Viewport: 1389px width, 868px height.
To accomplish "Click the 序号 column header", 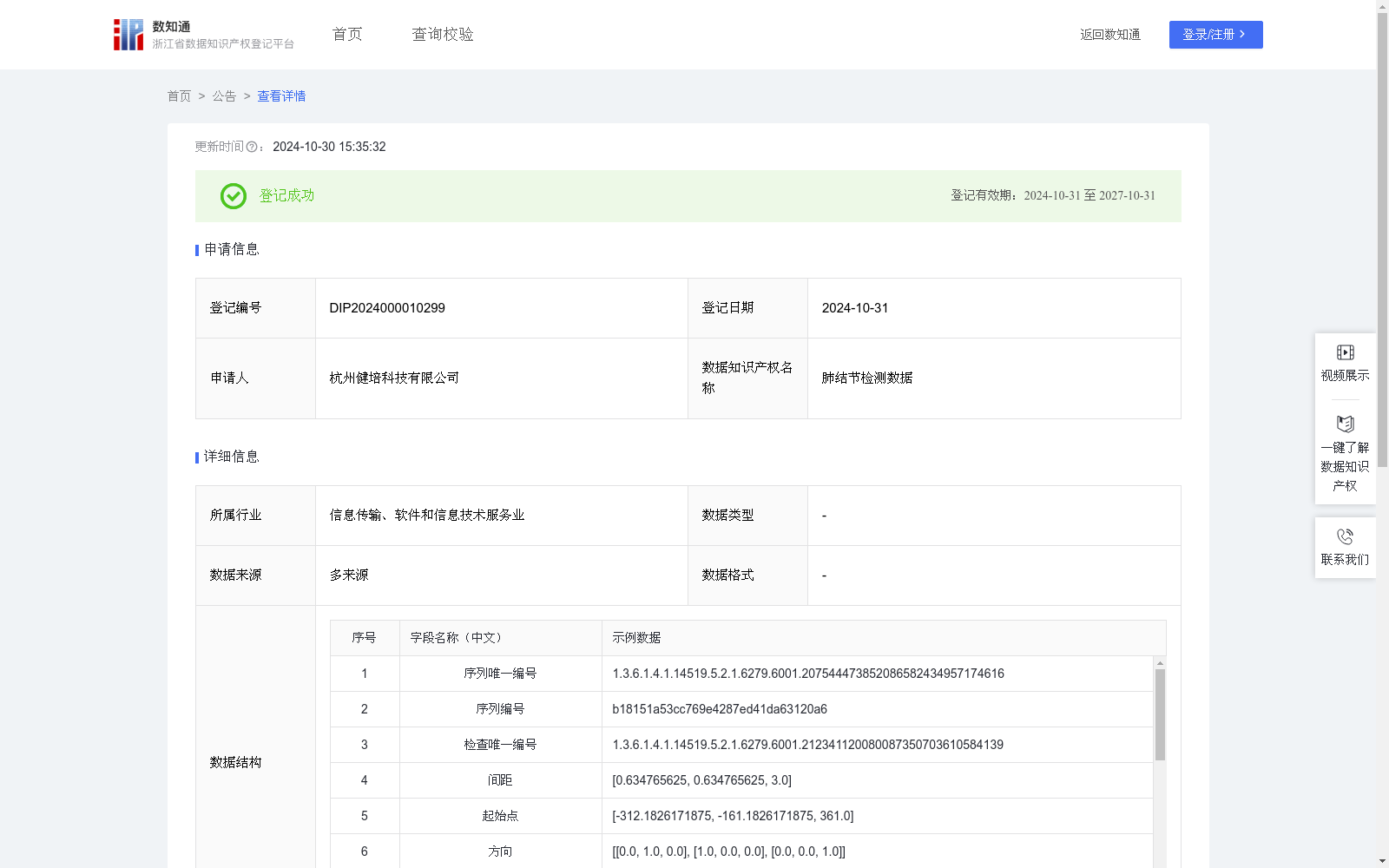I will pyautogui.click(x=364, y=638).
